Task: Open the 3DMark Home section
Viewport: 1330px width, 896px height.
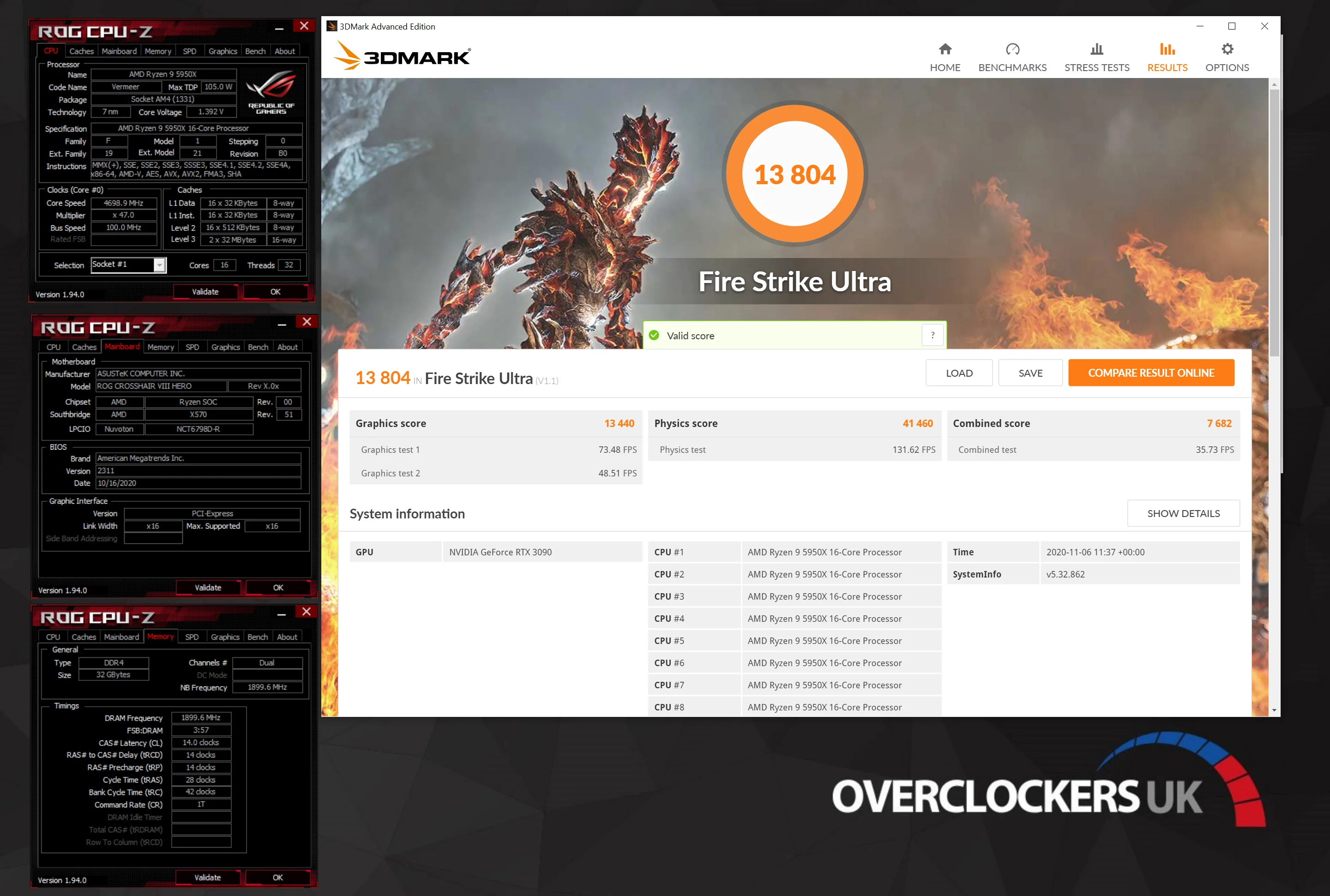Action: [x=945, y=57]
